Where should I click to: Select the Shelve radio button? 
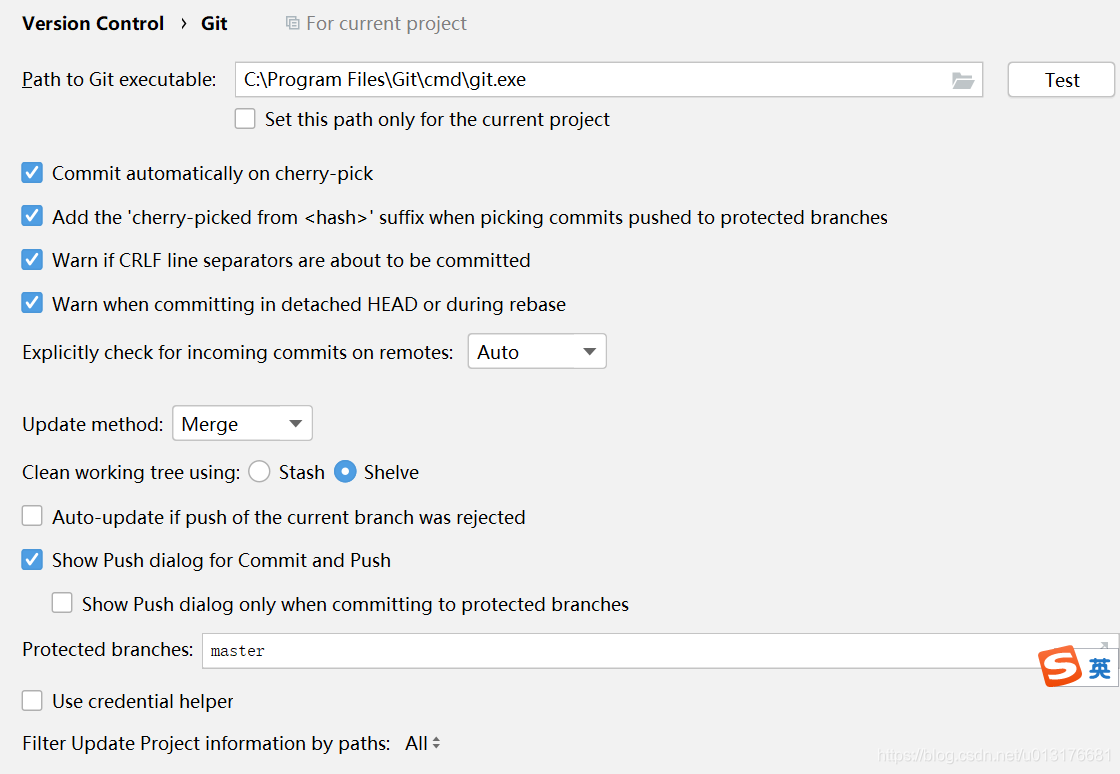tap(345, 472)
